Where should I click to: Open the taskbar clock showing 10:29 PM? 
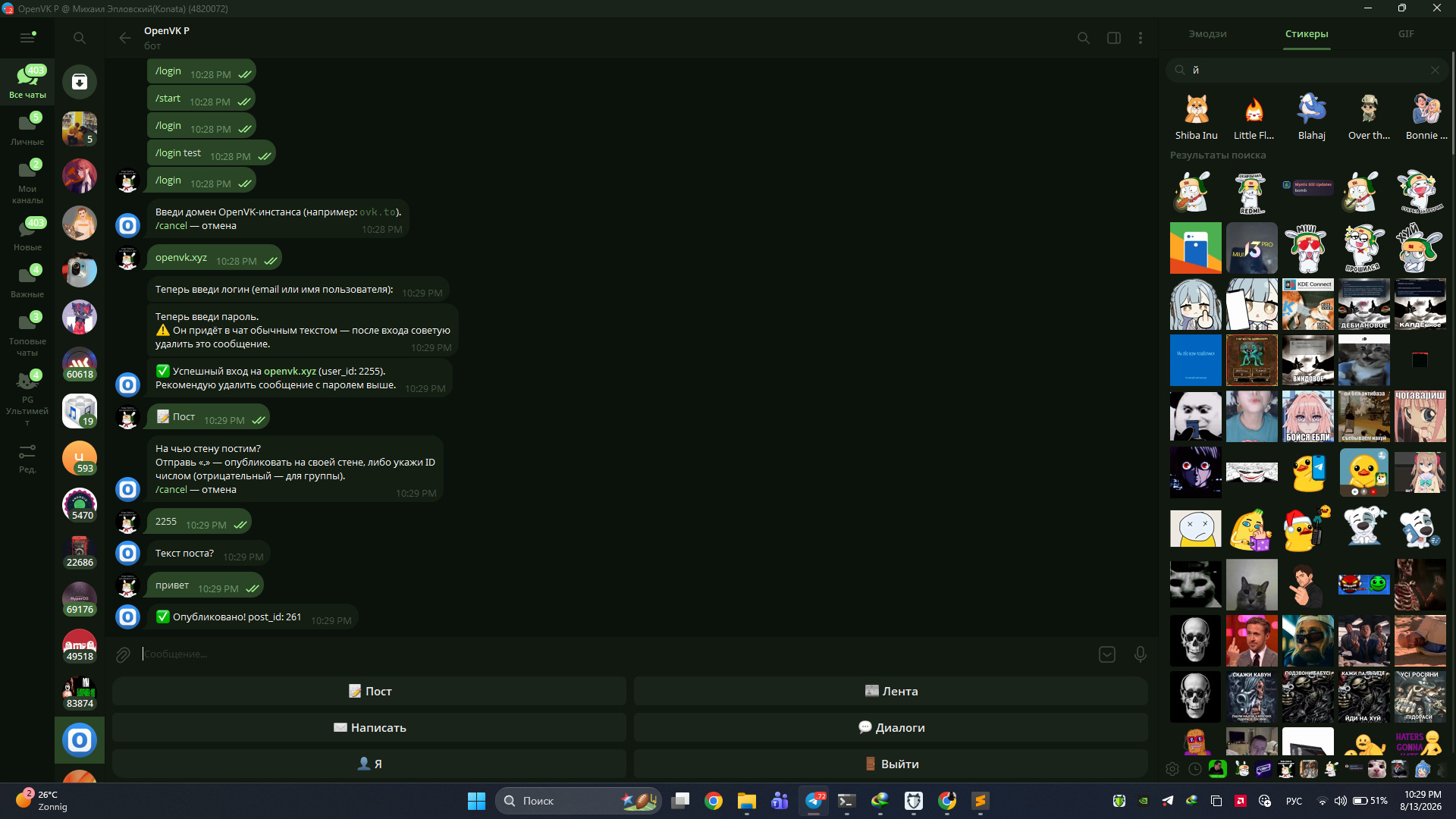click(1423, 801)
